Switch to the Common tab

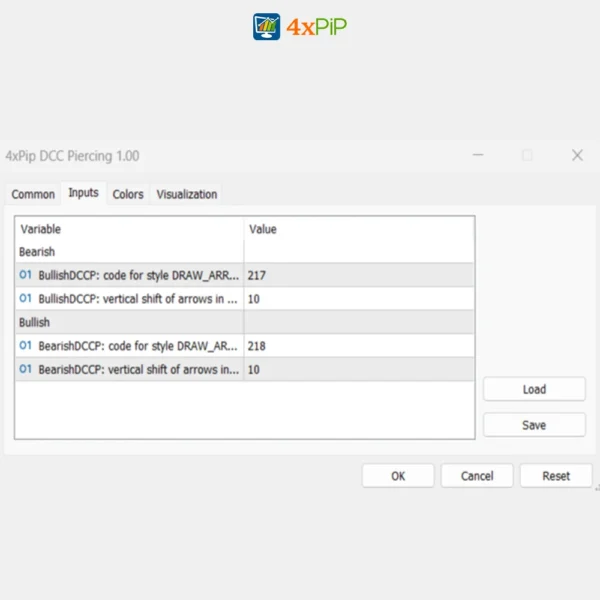click(x=33, y=194)
